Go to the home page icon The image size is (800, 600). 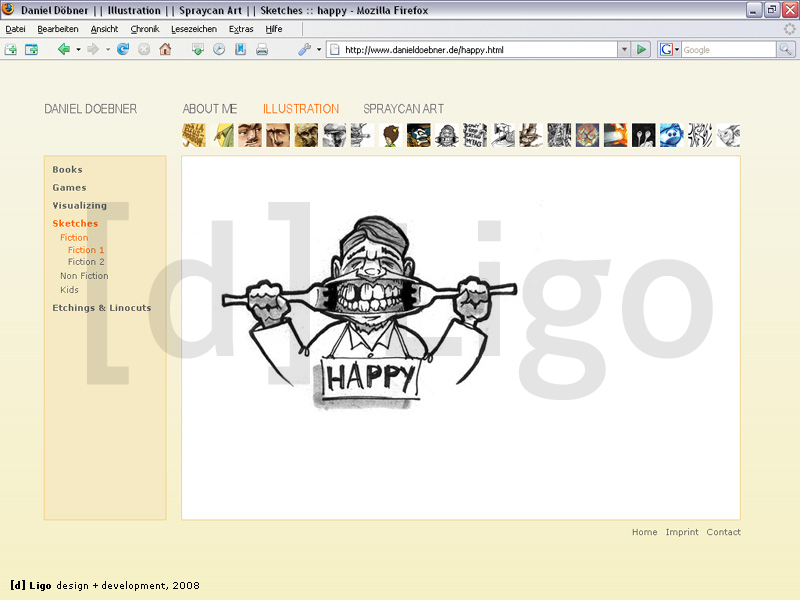[x=165, y=49]
